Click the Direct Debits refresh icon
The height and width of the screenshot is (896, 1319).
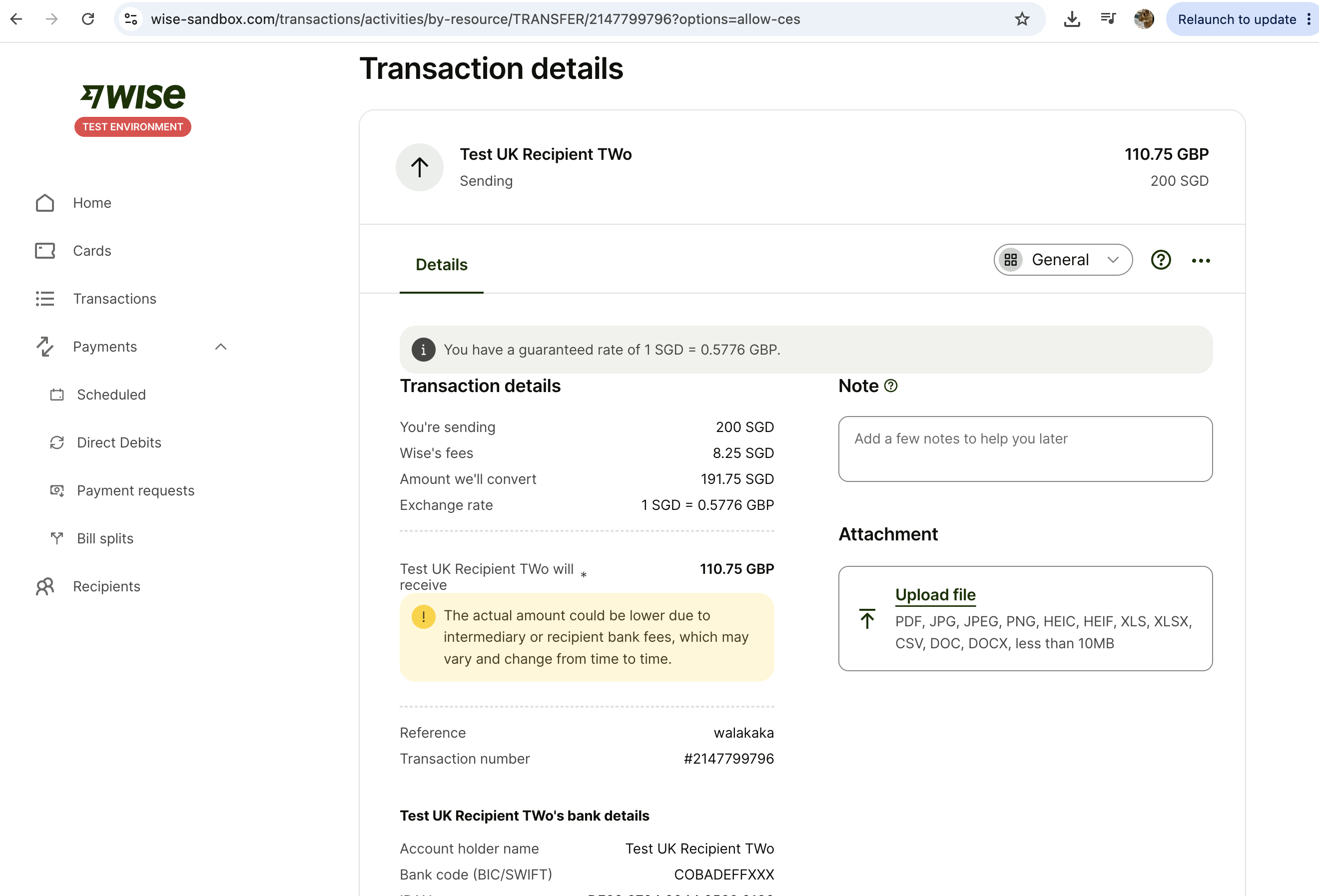(57, 443)
